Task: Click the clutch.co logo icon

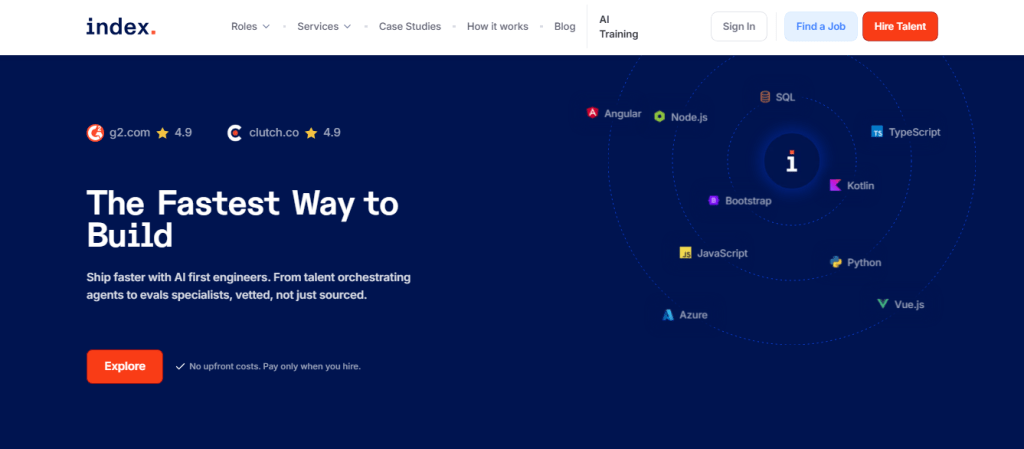Action: click(234, 133)
